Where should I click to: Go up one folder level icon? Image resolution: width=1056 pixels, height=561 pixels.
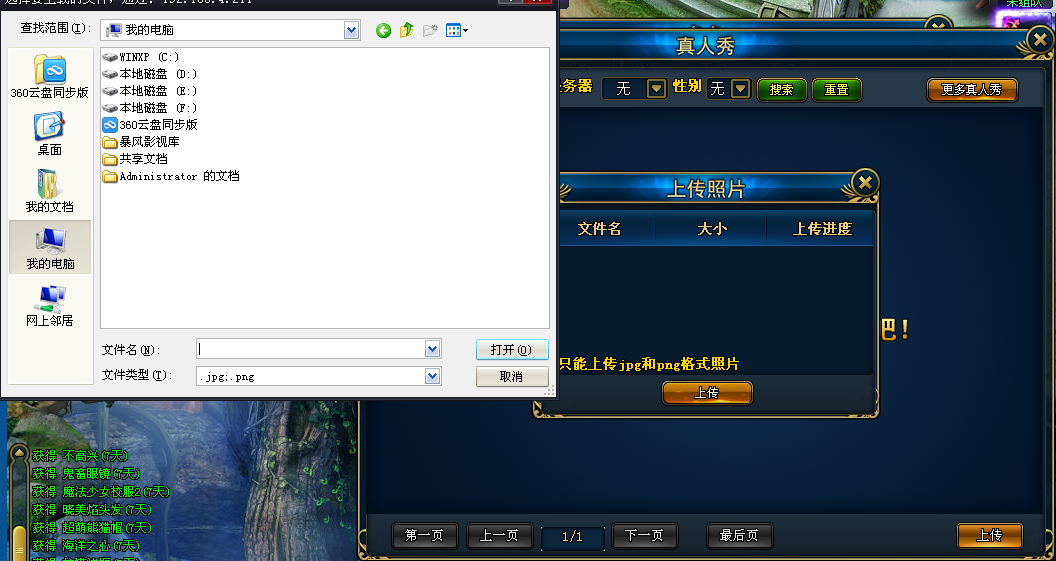click(406, 30)
